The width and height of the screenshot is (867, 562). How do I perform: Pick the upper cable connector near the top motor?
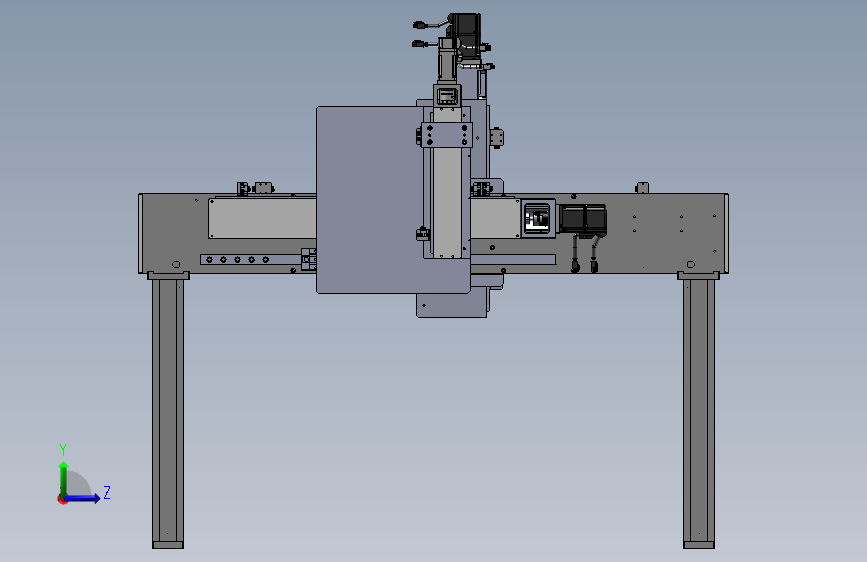pyautogui.click(x=420, y=24)
